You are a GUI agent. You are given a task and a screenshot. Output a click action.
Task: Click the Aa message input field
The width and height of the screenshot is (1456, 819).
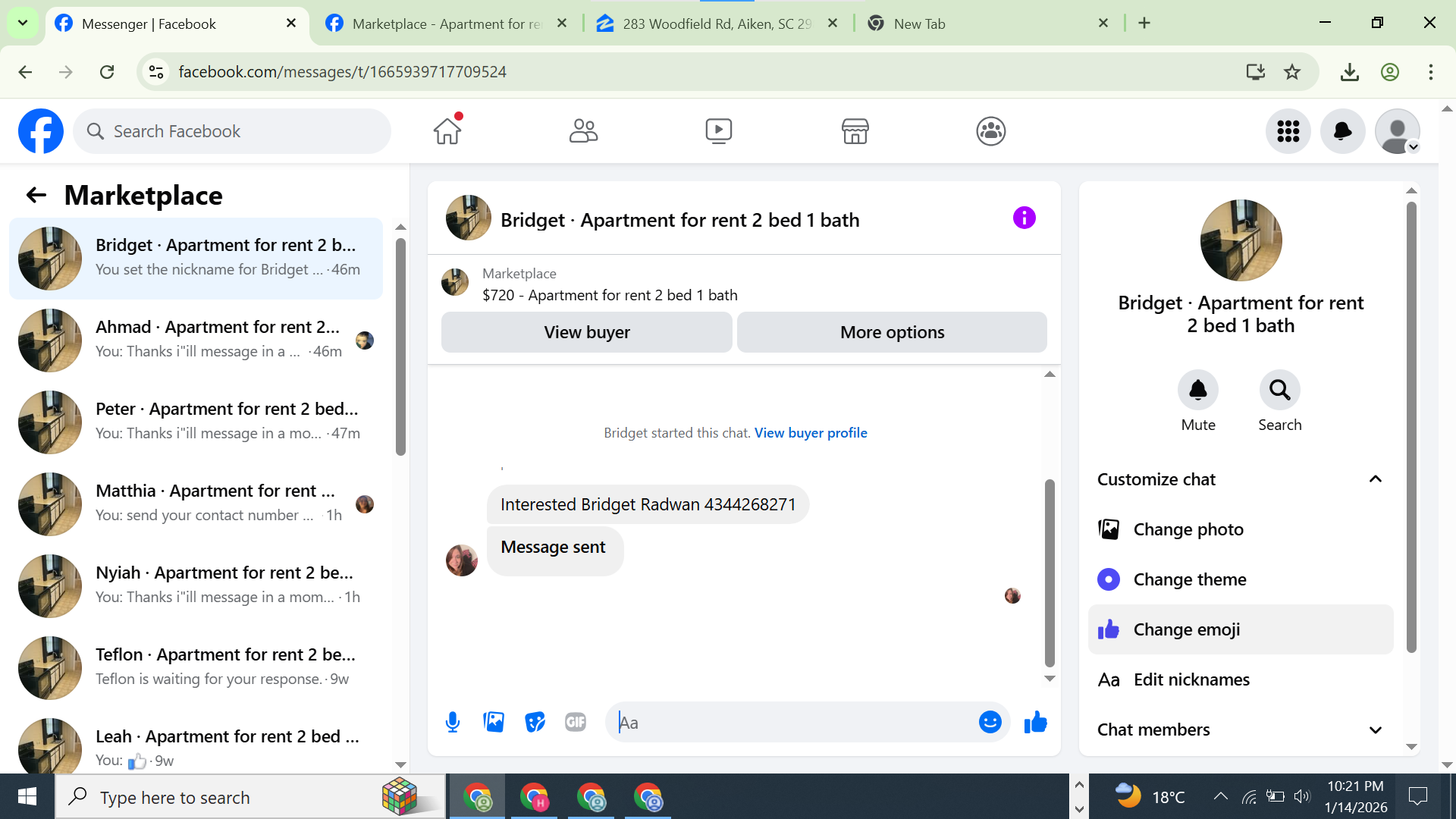(796, 723)
